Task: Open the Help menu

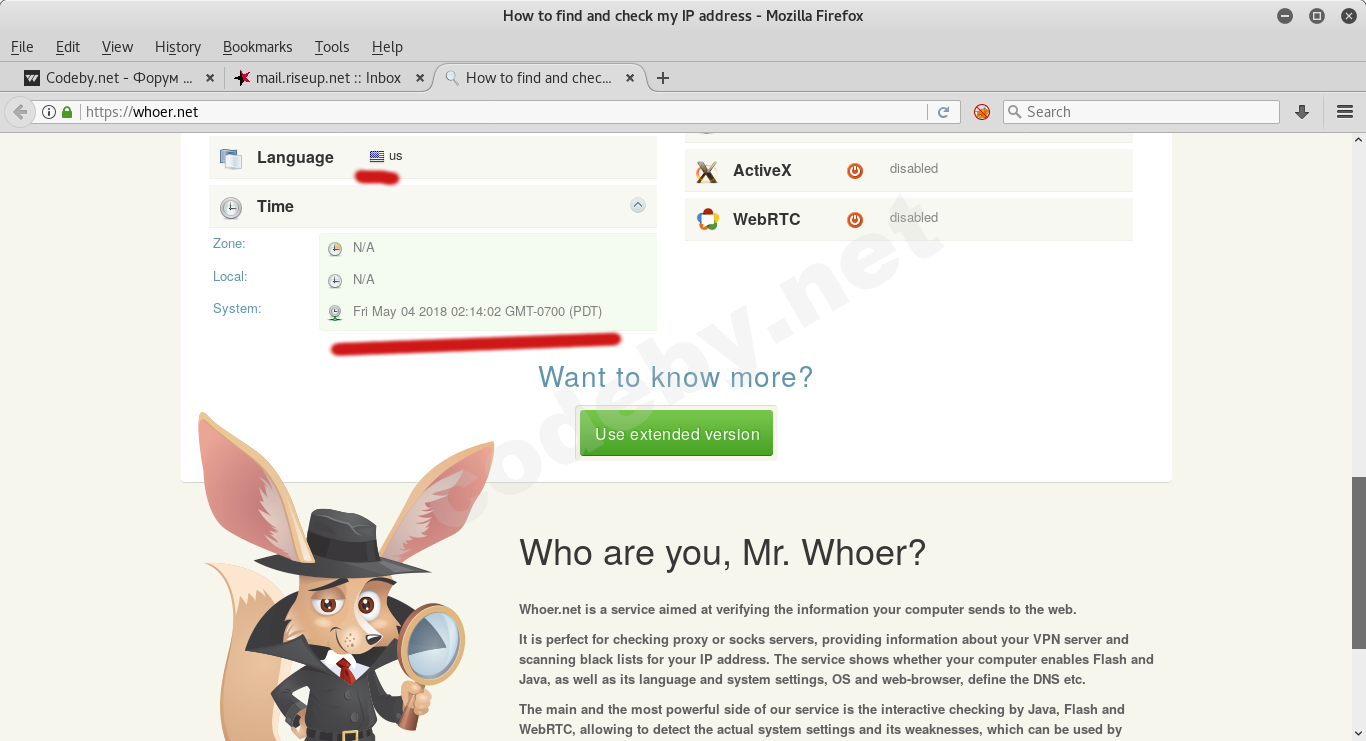Action: click(x=387, y=47)
